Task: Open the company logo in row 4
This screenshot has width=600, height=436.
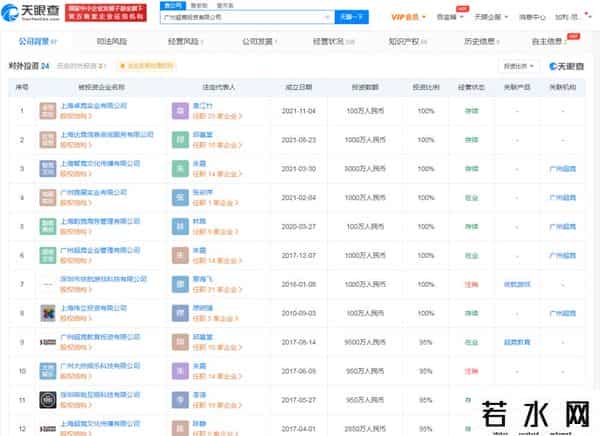Action: click(48, 198)
